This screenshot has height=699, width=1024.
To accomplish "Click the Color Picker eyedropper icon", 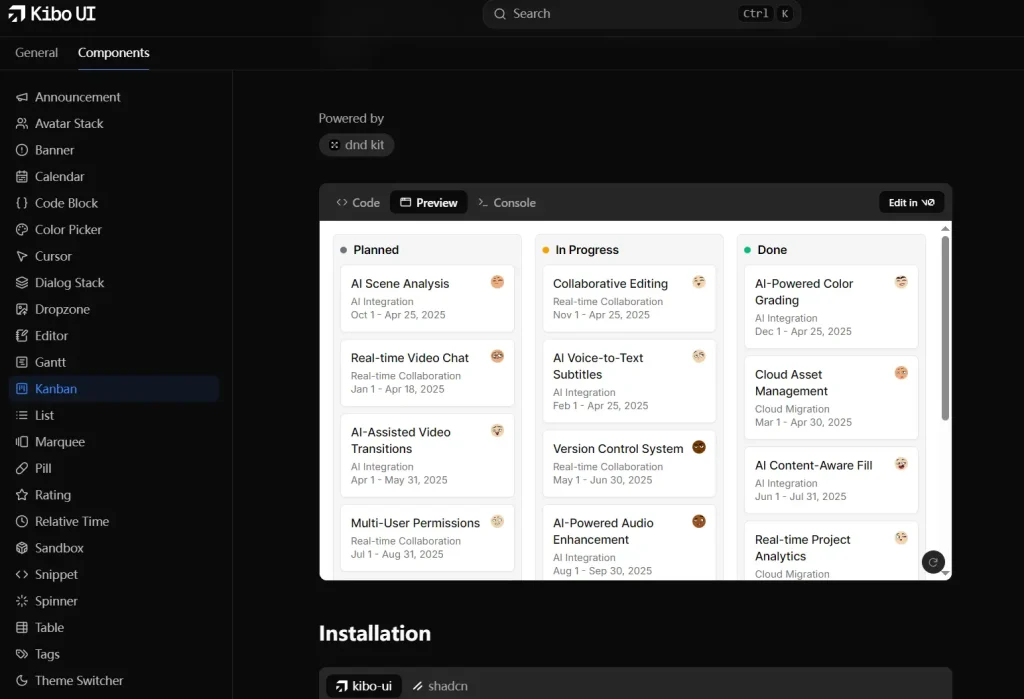I will point(22,229).
